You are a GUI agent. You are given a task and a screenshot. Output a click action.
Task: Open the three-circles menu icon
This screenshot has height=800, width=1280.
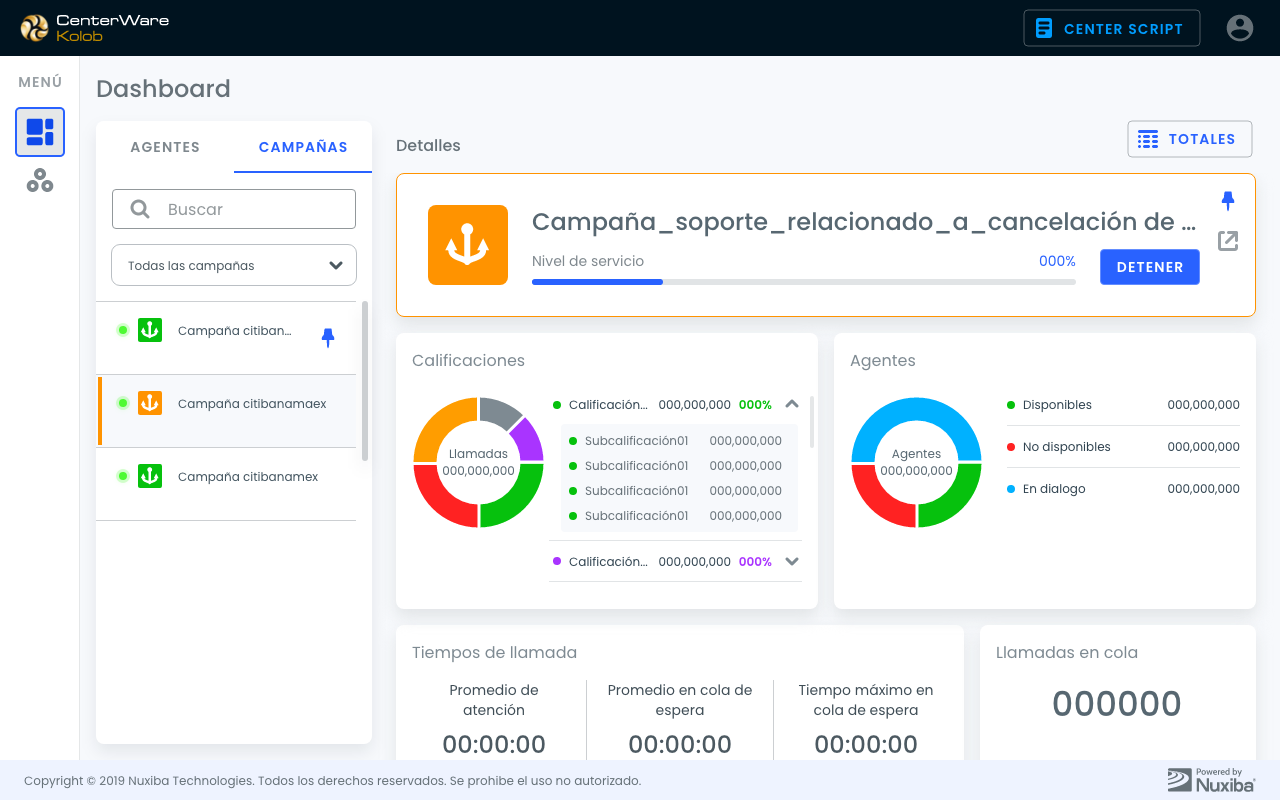coord(40,181)
